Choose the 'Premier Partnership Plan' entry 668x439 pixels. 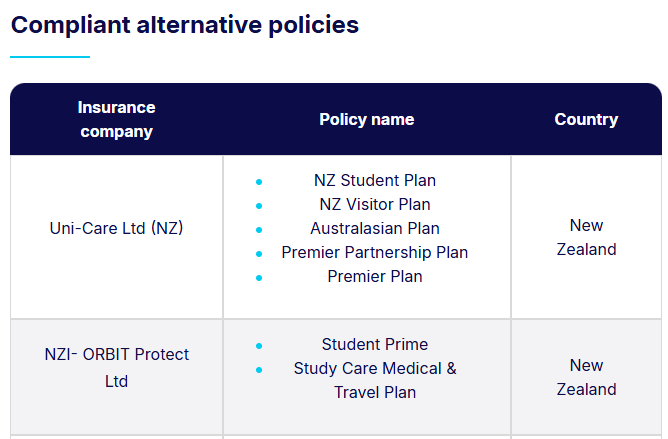(x=375, y=253)
